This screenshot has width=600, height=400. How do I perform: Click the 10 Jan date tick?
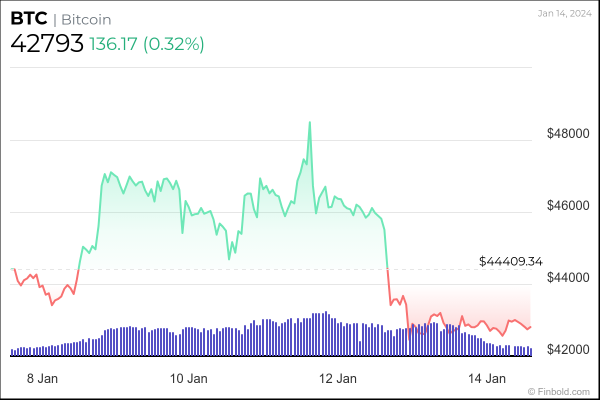pyautogui.click(x=188, y=378)
